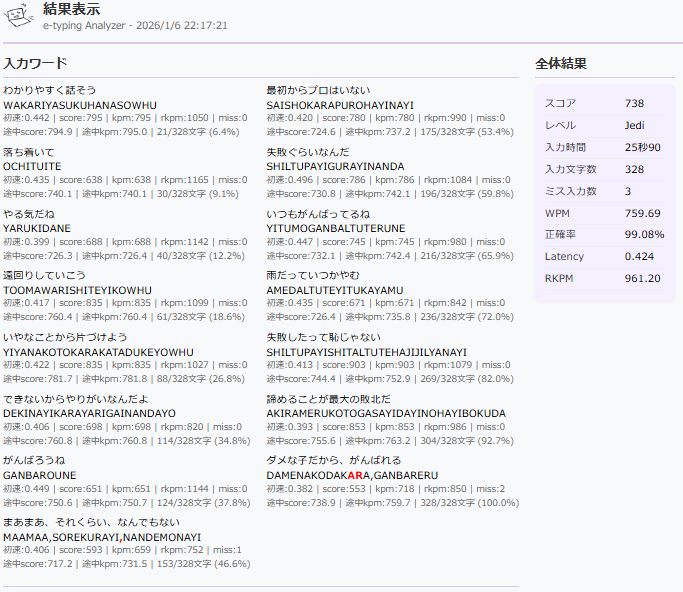Click the ミス入力数 row in results
The width and height of the screenshot is (683, 592).
604,191
